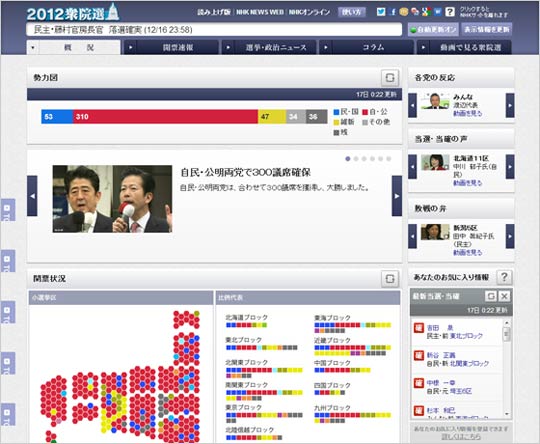Select the first slideshow dot
540x444 pixels.
[348, 159]
